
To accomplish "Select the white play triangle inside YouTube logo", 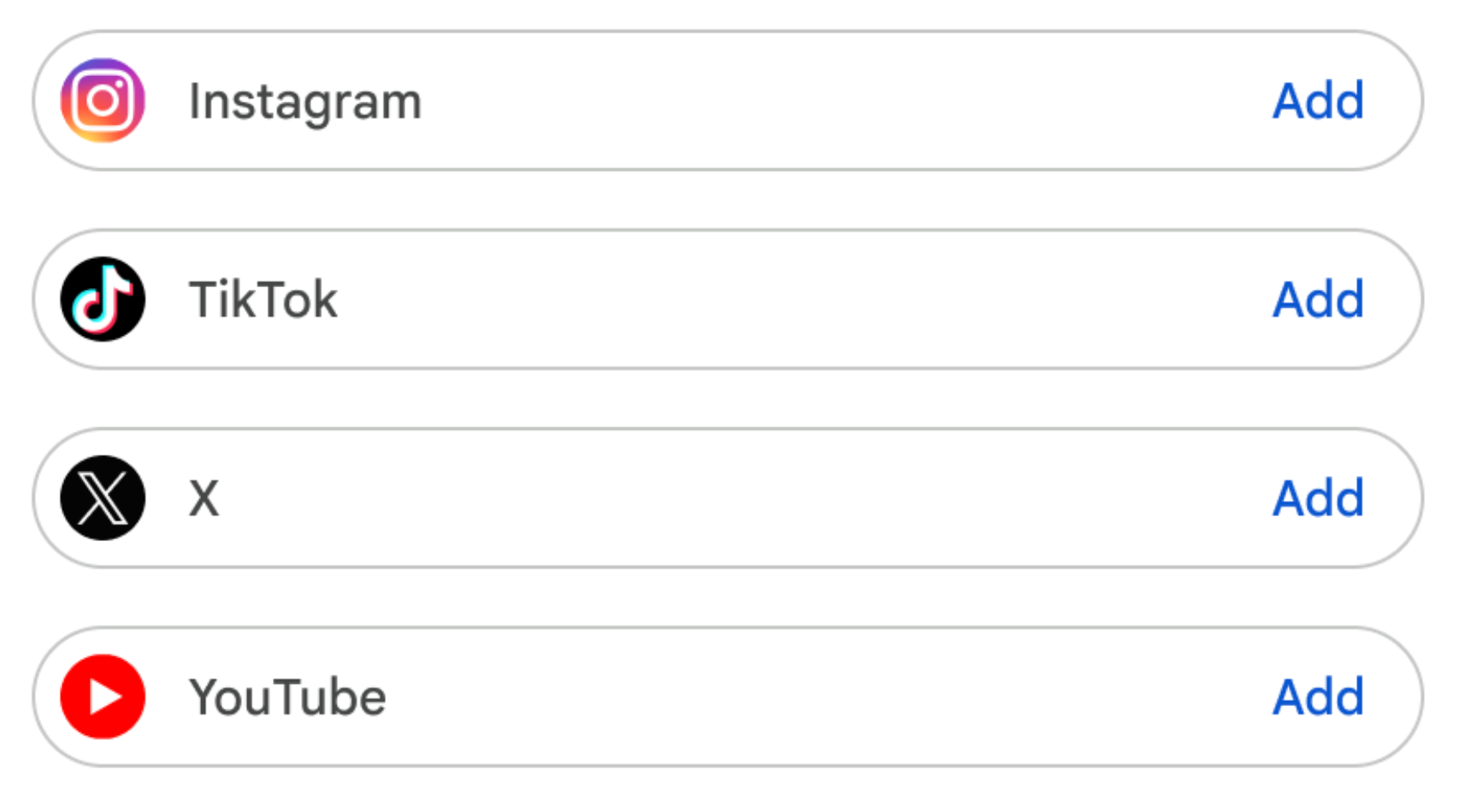I will [x=105, y=697].
